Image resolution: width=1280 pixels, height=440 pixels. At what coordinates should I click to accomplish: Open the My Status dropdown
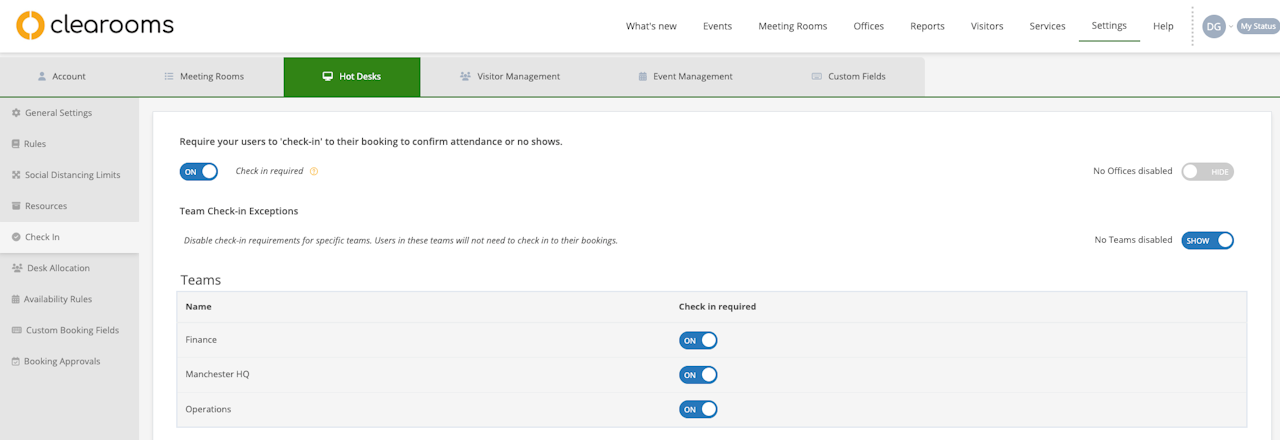1257,27
